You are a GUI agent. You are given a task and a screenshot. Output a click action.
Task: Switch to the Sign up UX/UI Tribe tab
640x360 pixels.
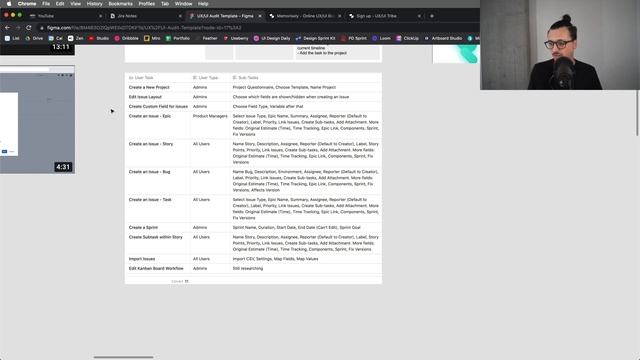coord(384,16)
